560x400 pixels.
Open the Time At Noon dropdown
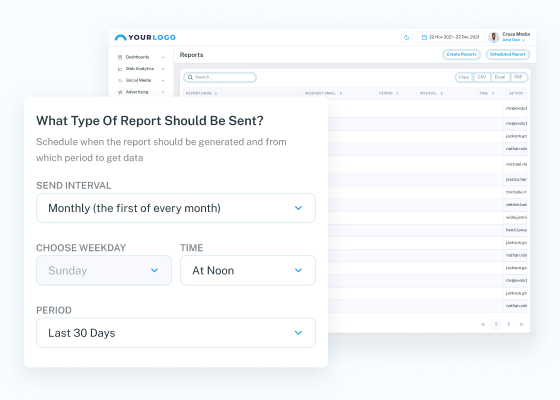(248, 270)
